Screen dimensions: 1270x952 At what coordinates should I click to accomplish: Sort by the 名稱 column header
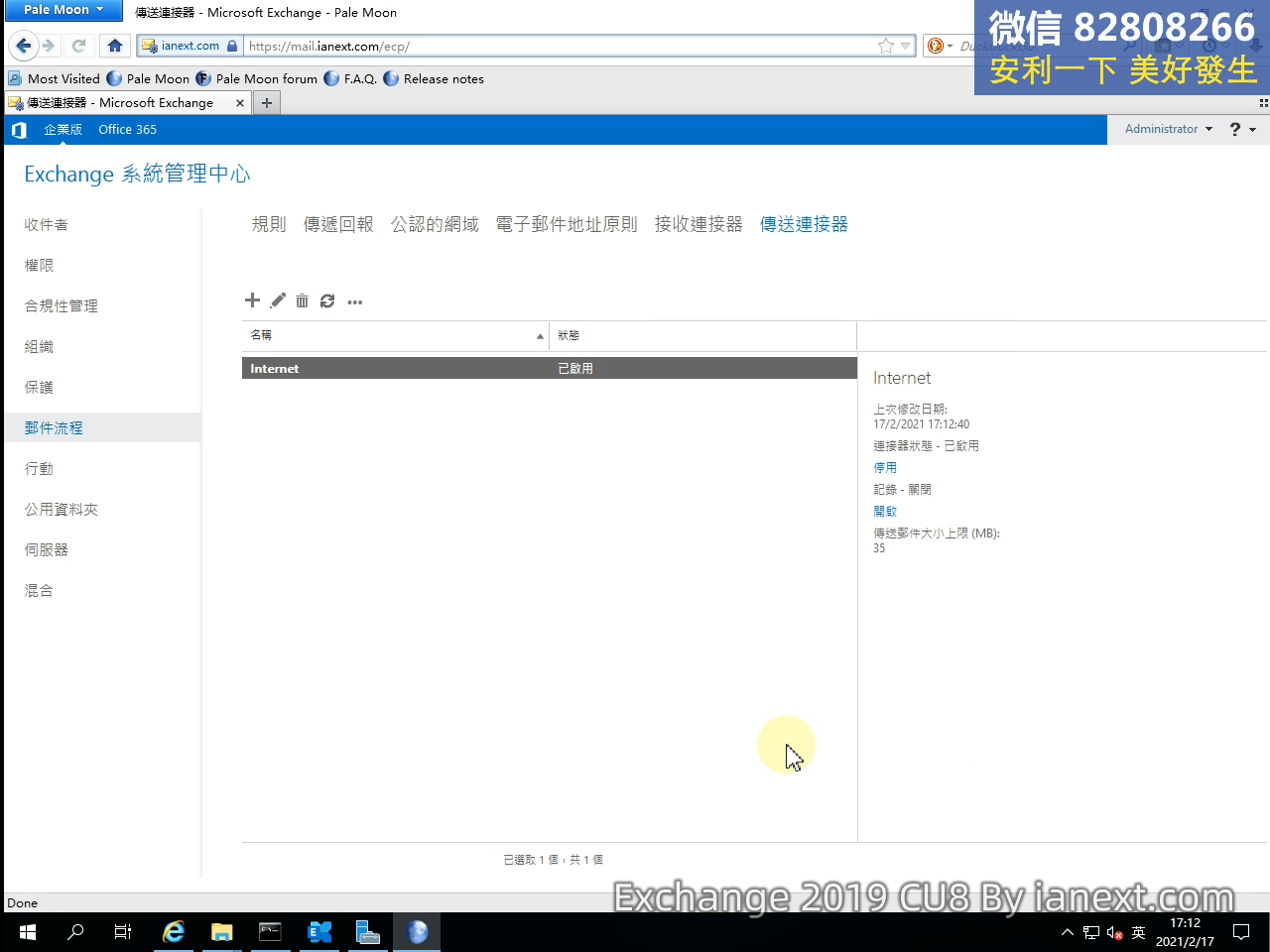point(395,335)
